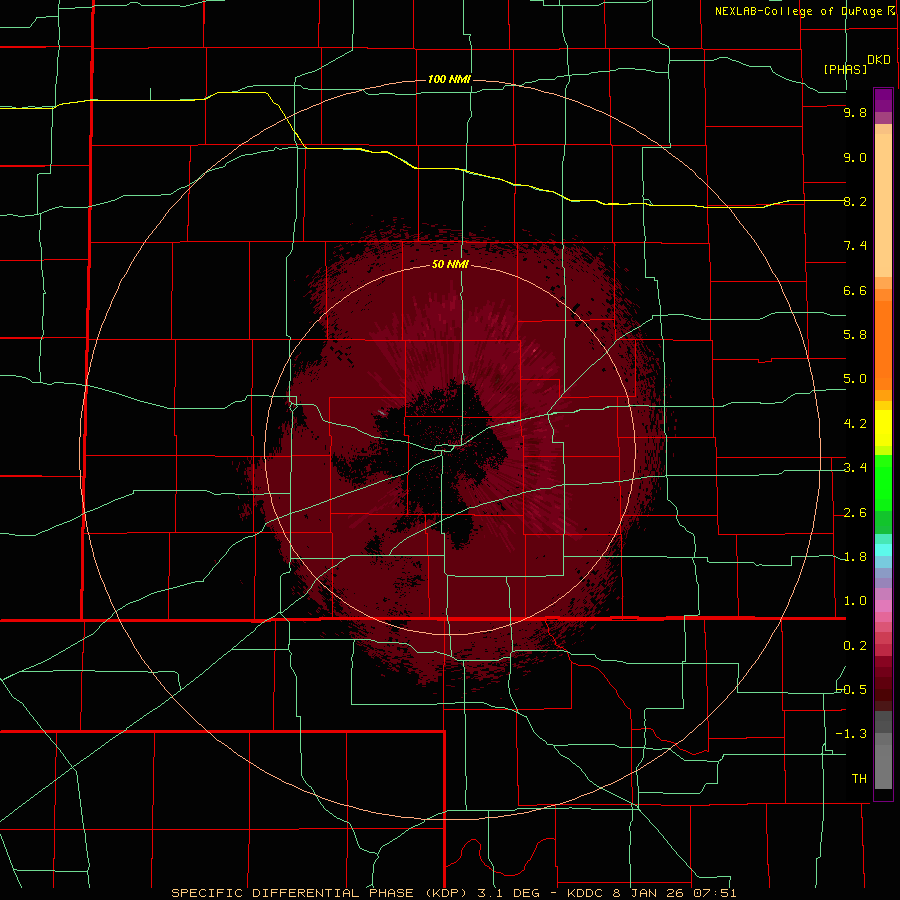Viewport: 900px width, 900px height.
Task: Pick the cyan band of the color bar
Action: tap(883, 550)
